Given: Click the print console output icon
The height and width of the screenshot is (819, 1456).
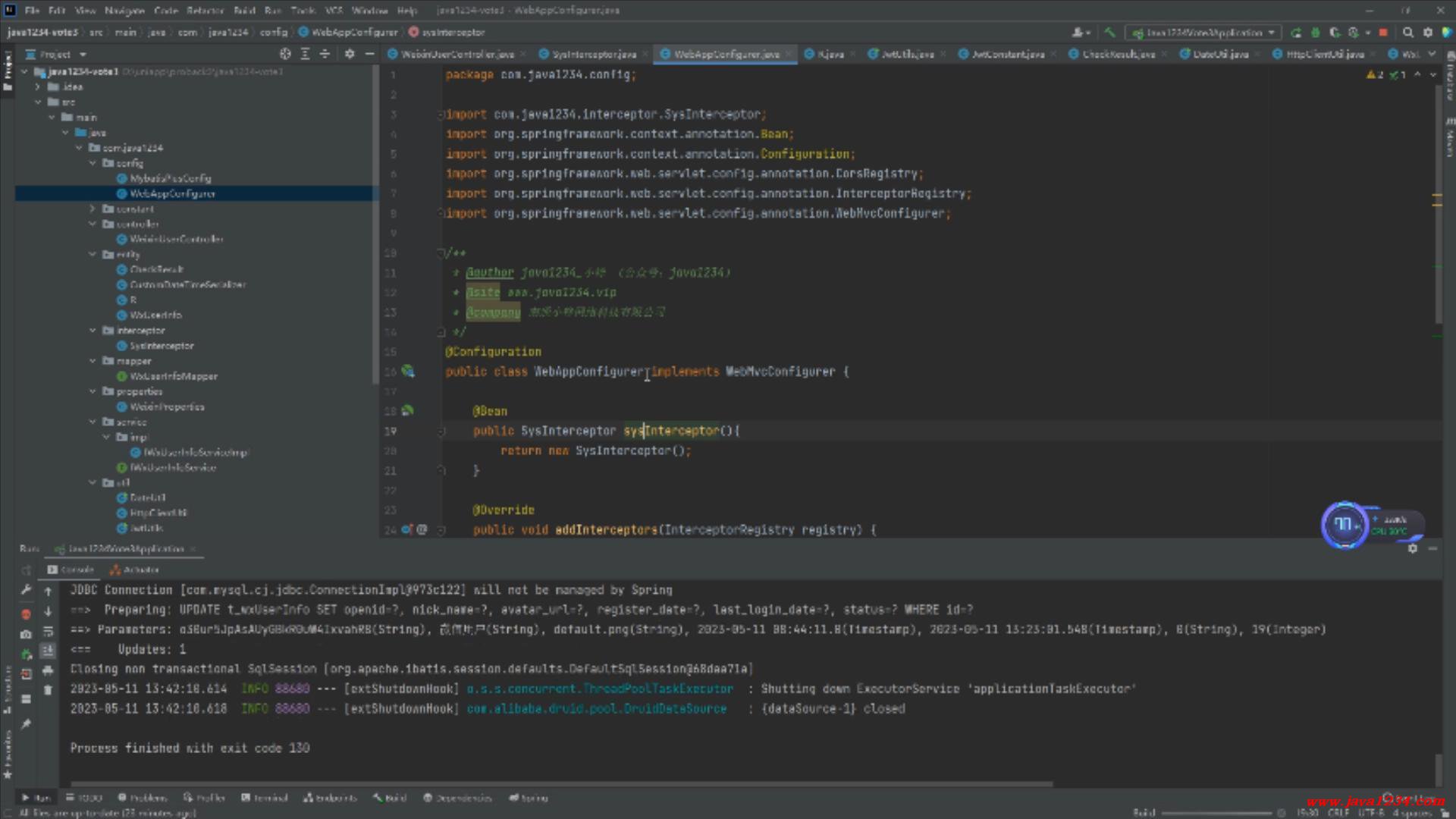Looking at the screenshot, I should coord(48,670).
